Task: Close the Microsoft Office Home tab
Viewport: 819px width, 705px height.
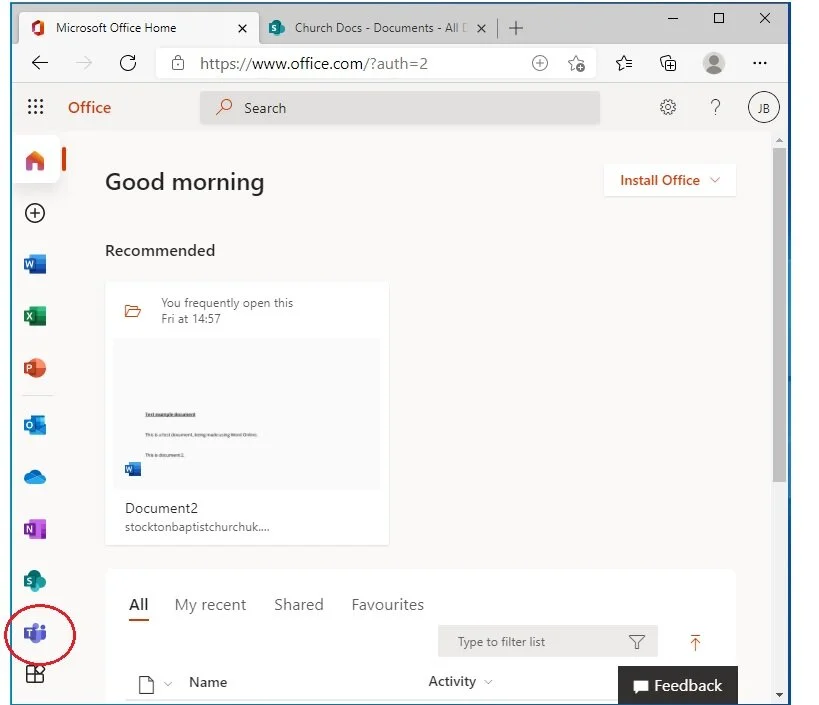Action: click(242, 29)
